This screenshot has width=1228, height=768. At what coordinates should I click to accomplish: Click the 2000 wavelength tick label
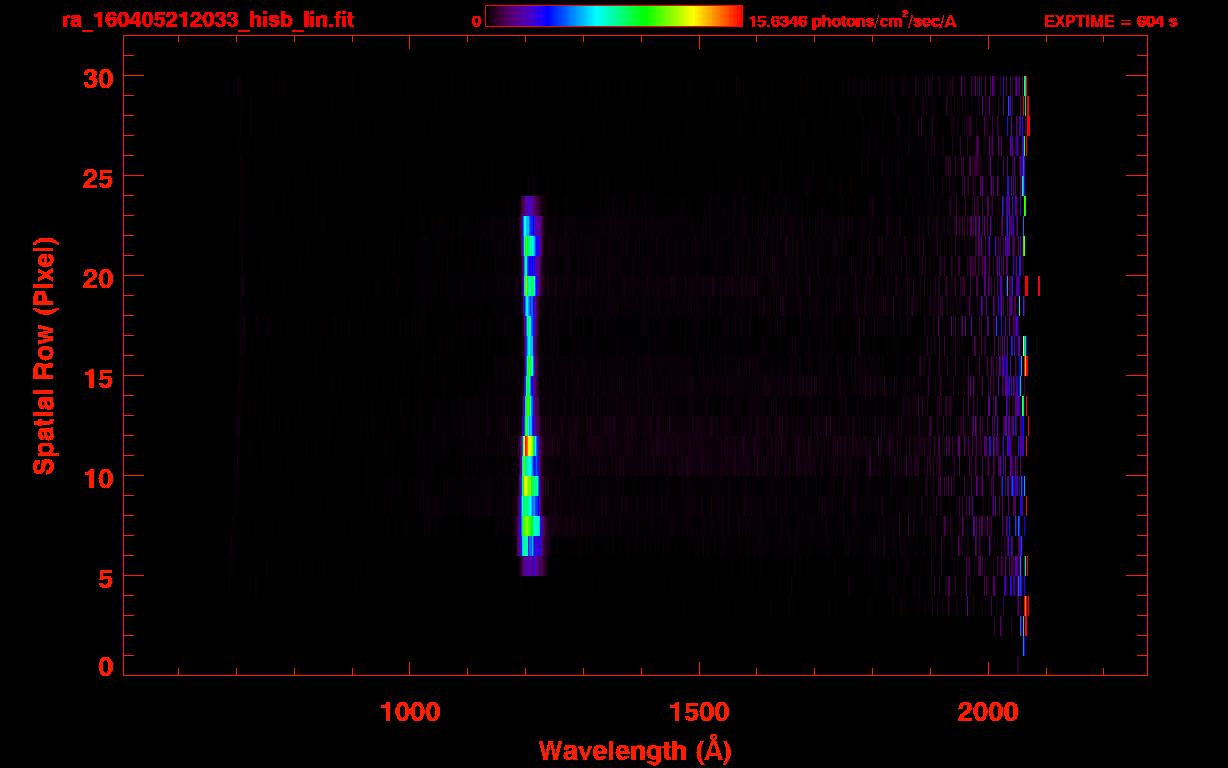click(x=987, y=712)
